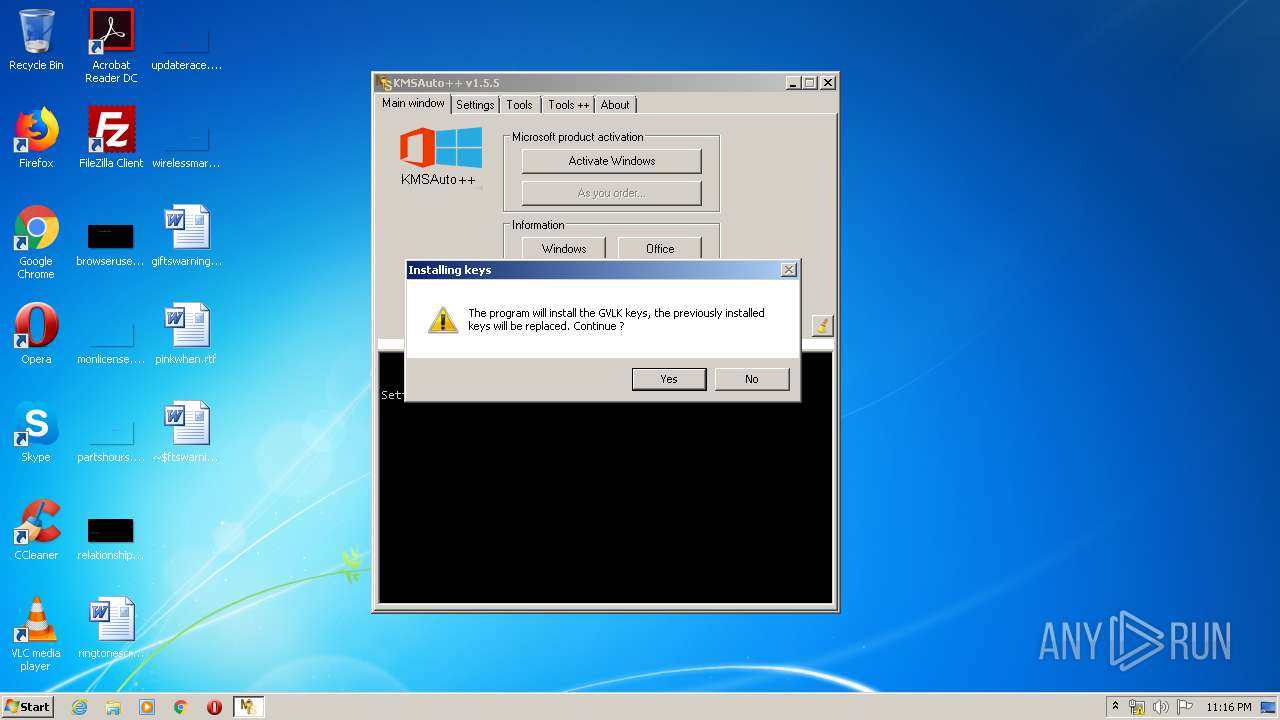Image resolution: width=1280 pixels, height=720 pixels.
Task: Open Acrobat Reader DC shortcut
Action: [111, 46]
